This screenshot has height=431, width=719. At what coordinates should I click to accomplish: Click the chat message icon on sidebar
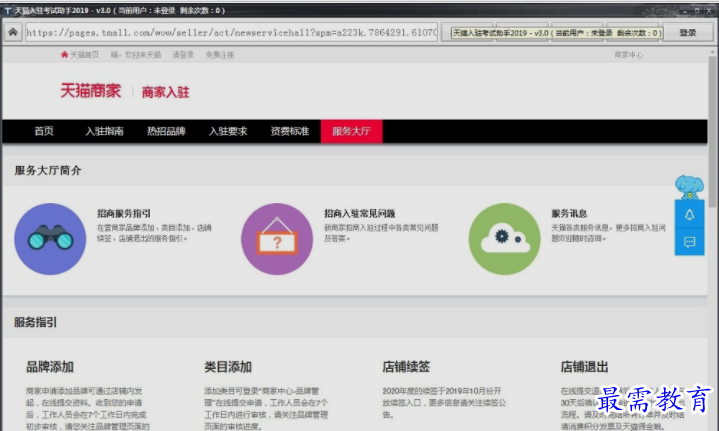(689, 242)
